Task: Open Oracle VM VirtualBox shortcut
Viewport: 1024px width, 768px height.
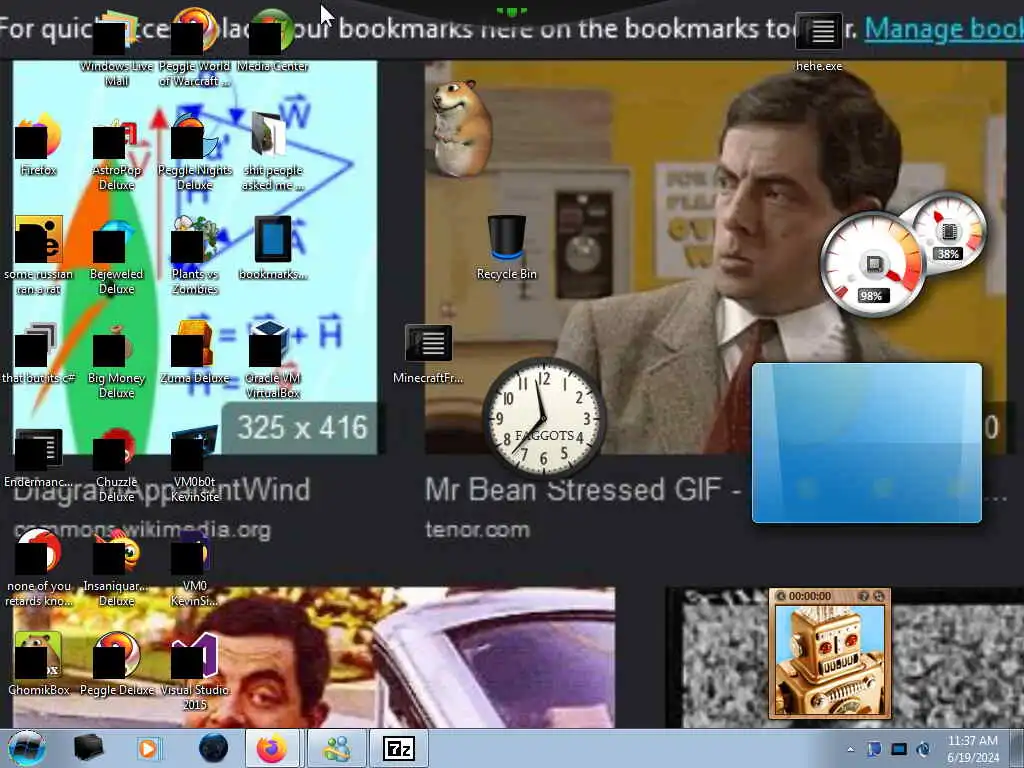Action: 272,361
